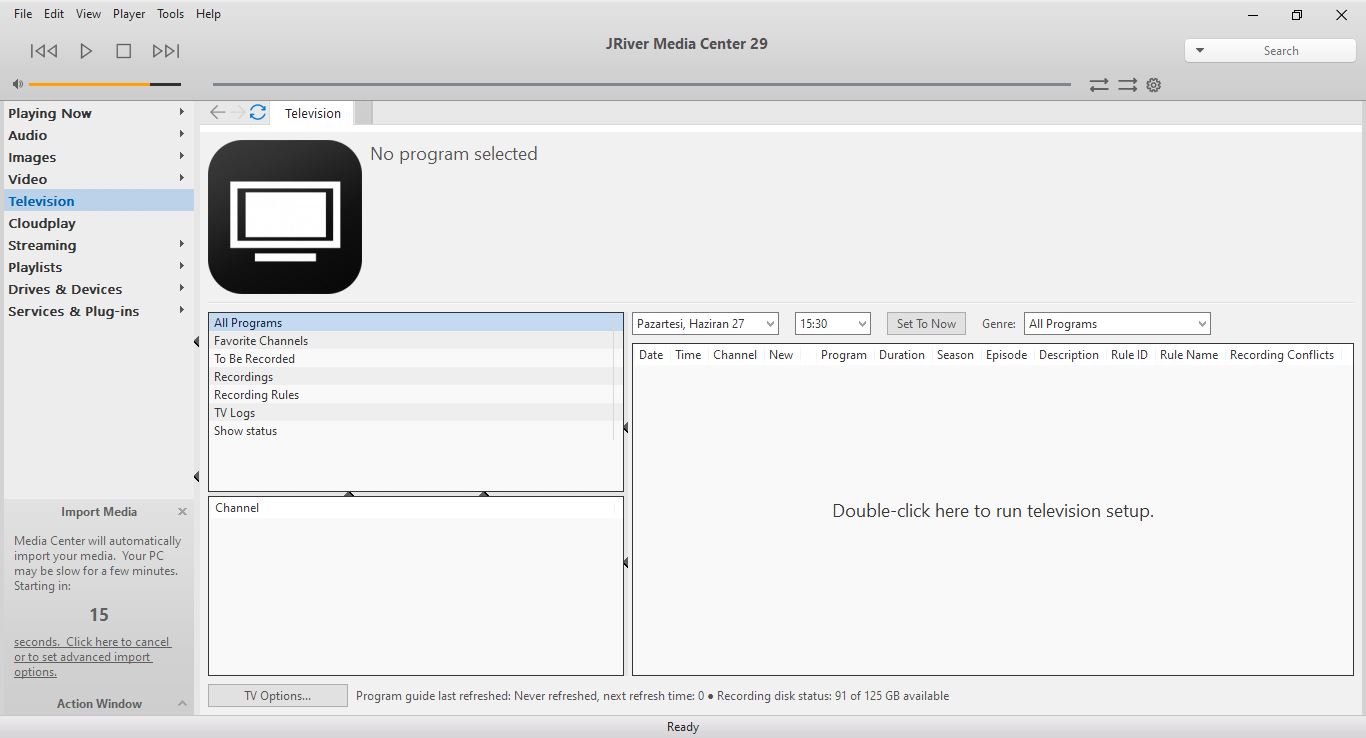Click the Stop button

click(124, 51)
